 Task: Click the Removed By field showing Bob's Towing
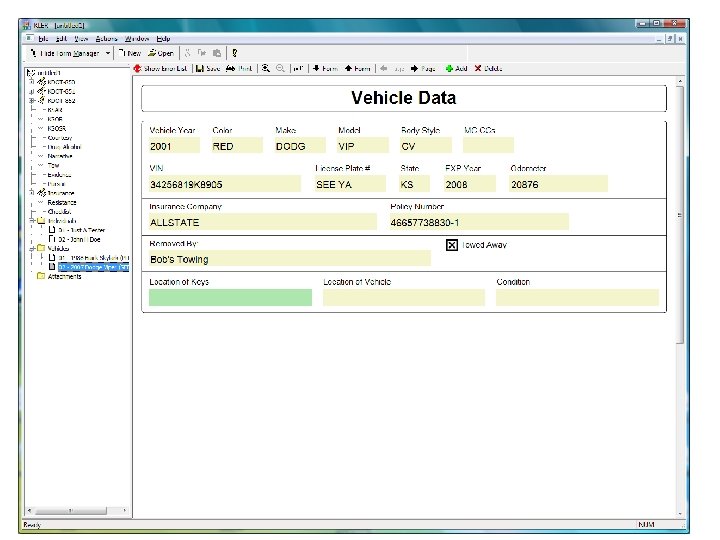tap(290, 259)
